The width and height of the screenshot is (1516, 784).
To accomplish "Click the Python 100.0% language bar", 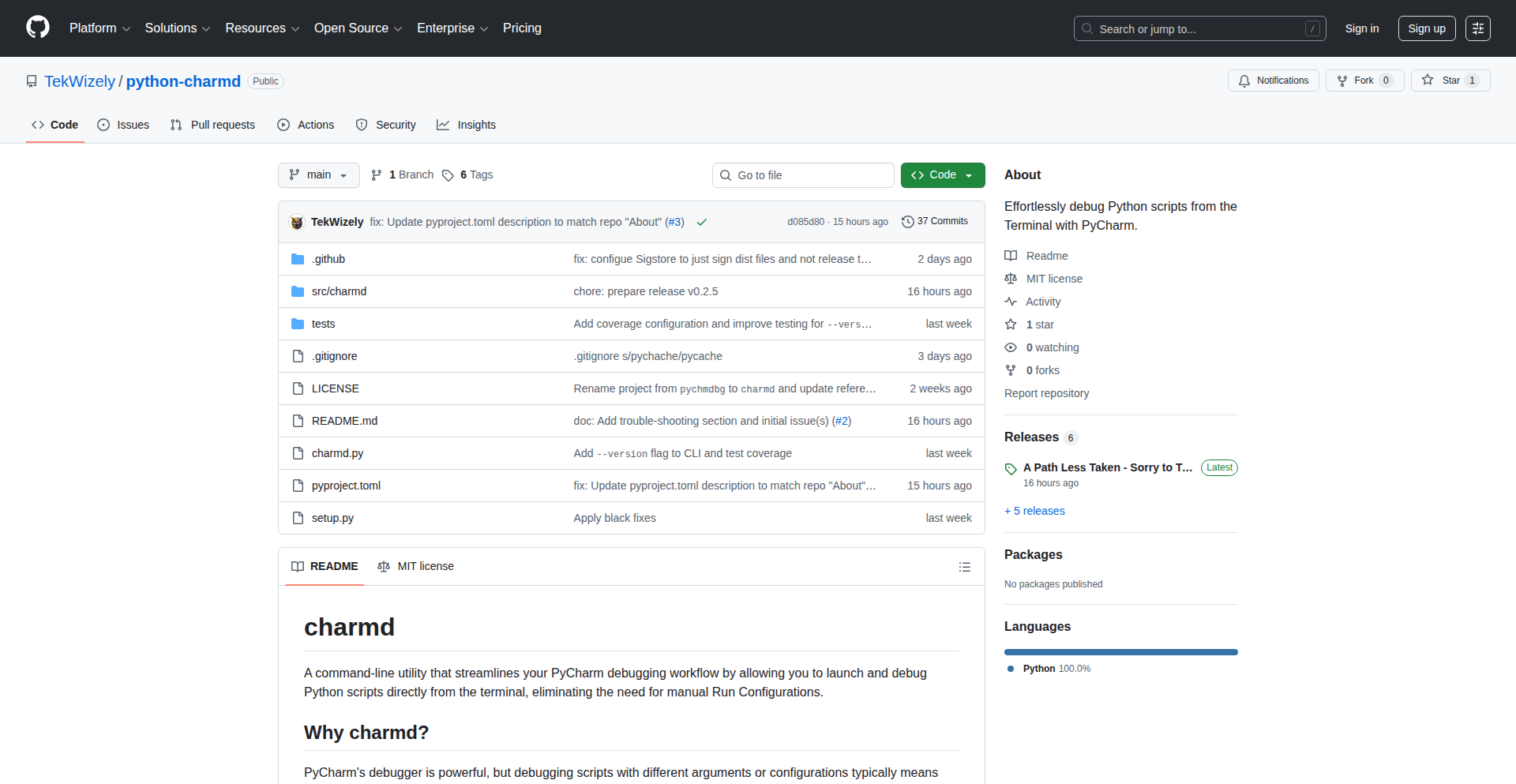I will coord(1120,652).
